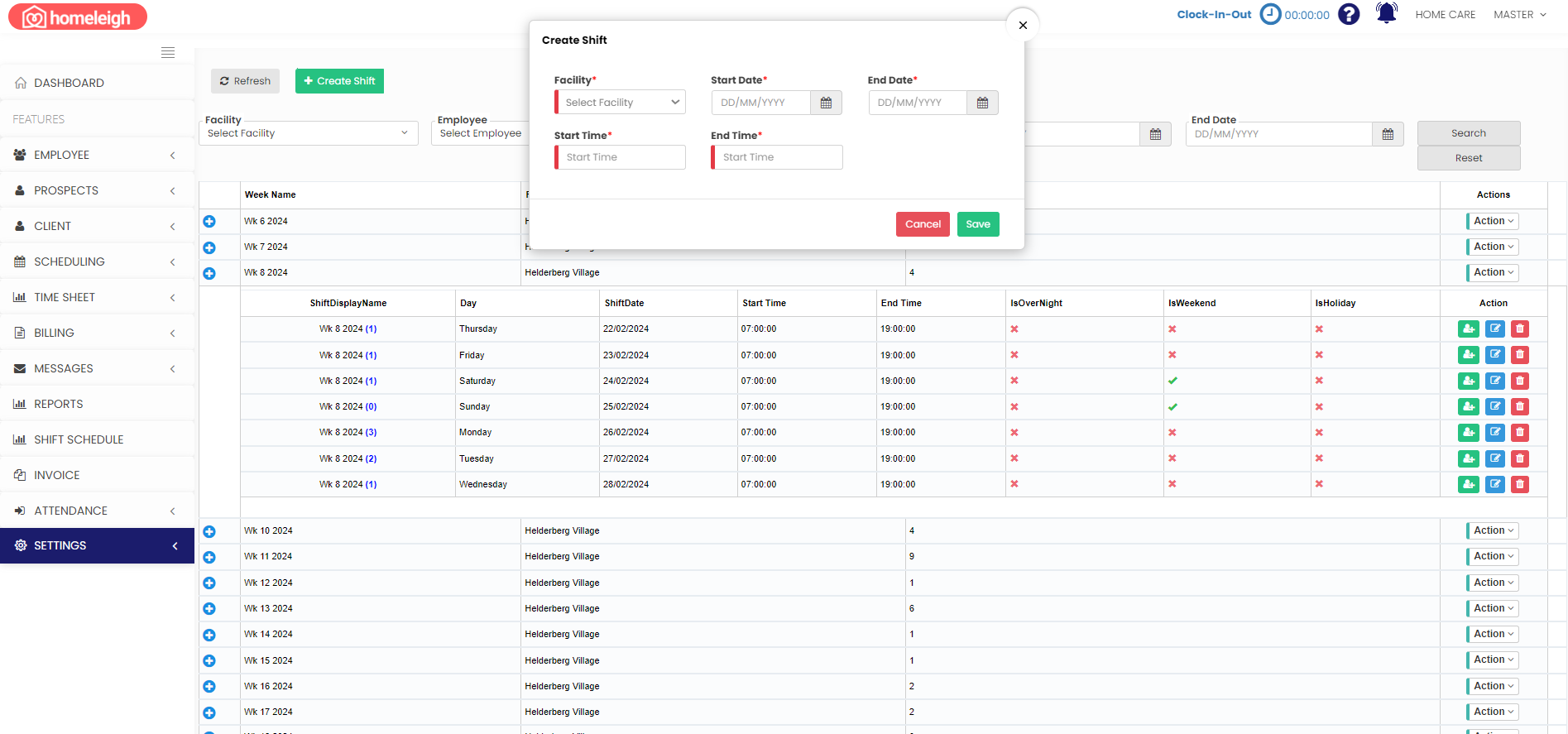1568x734 pixels.
Task: Delete the Thursday 22/02/2024 shift
Action: click(1519, 329)
